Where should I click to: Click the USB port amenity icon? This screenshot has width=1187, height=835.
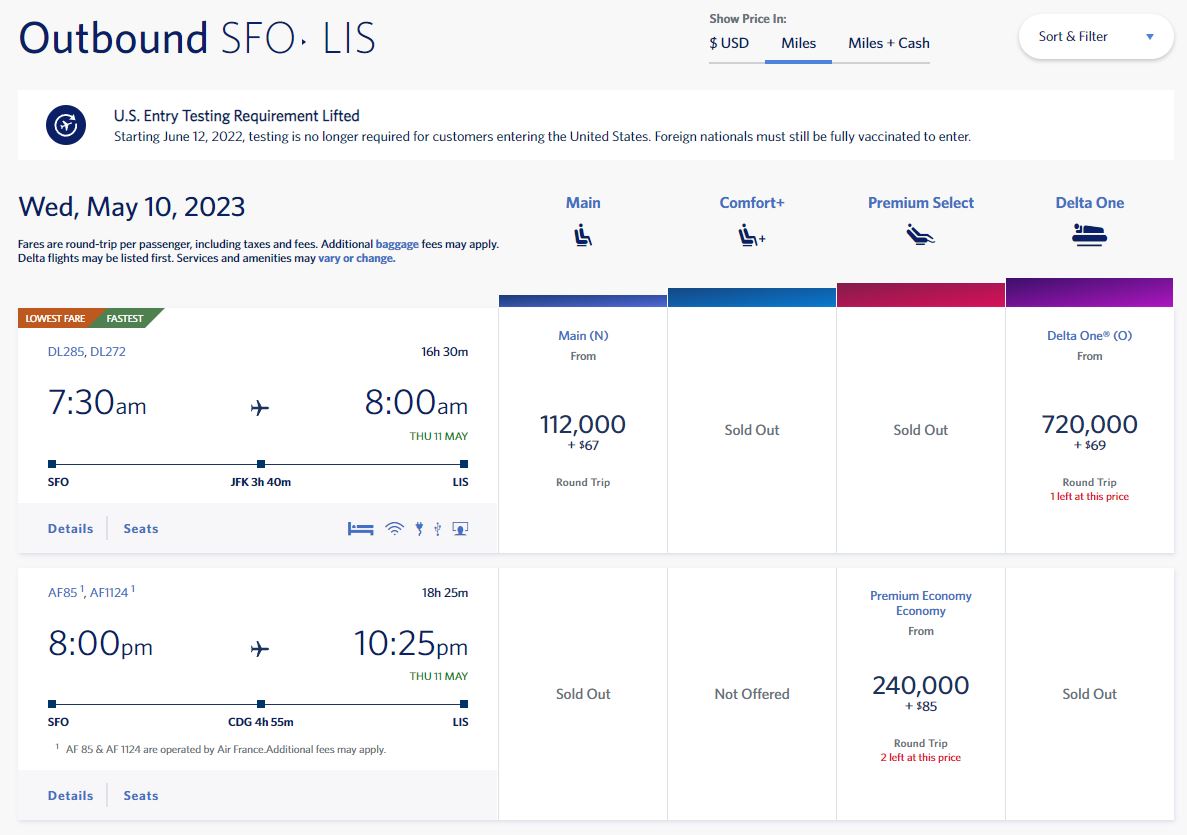(x=437, y=528)
